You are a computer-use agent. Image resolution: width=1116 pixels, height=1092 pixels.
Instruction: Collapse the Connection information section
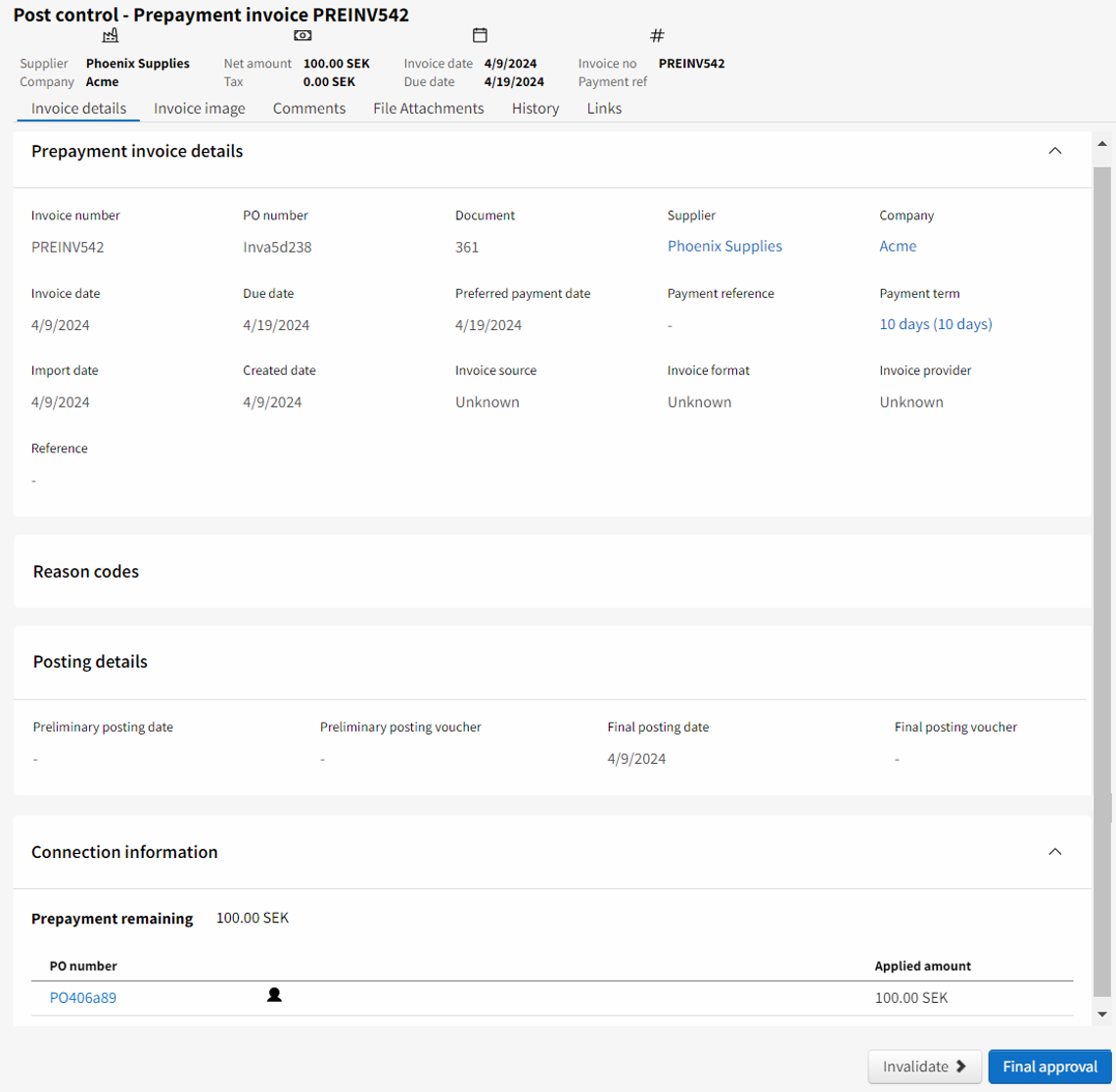point(1054,852)
